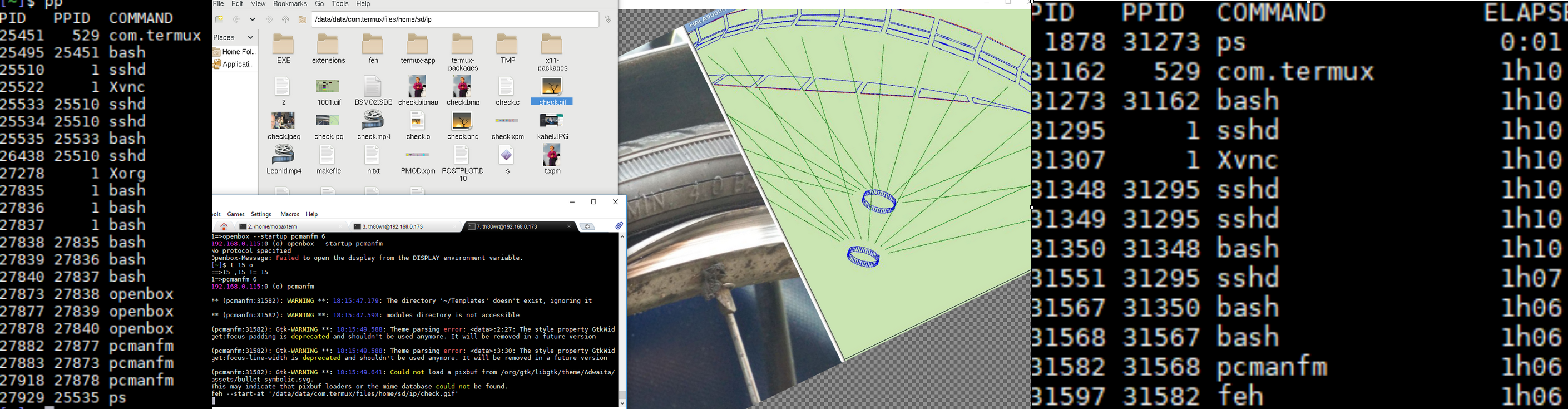
Task: Open MobaXterm Macros menu
Action: pos(290,214)
